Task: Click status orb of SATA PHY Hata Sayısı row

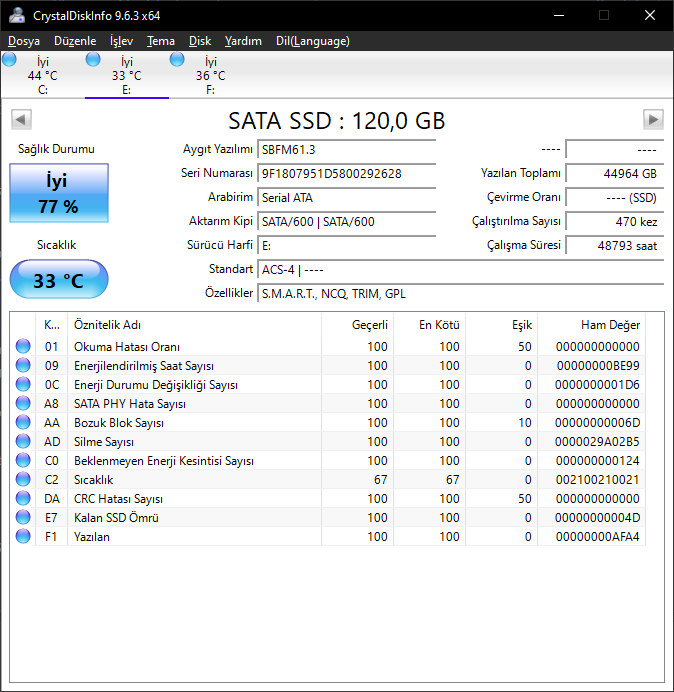Action: point(23,403)
